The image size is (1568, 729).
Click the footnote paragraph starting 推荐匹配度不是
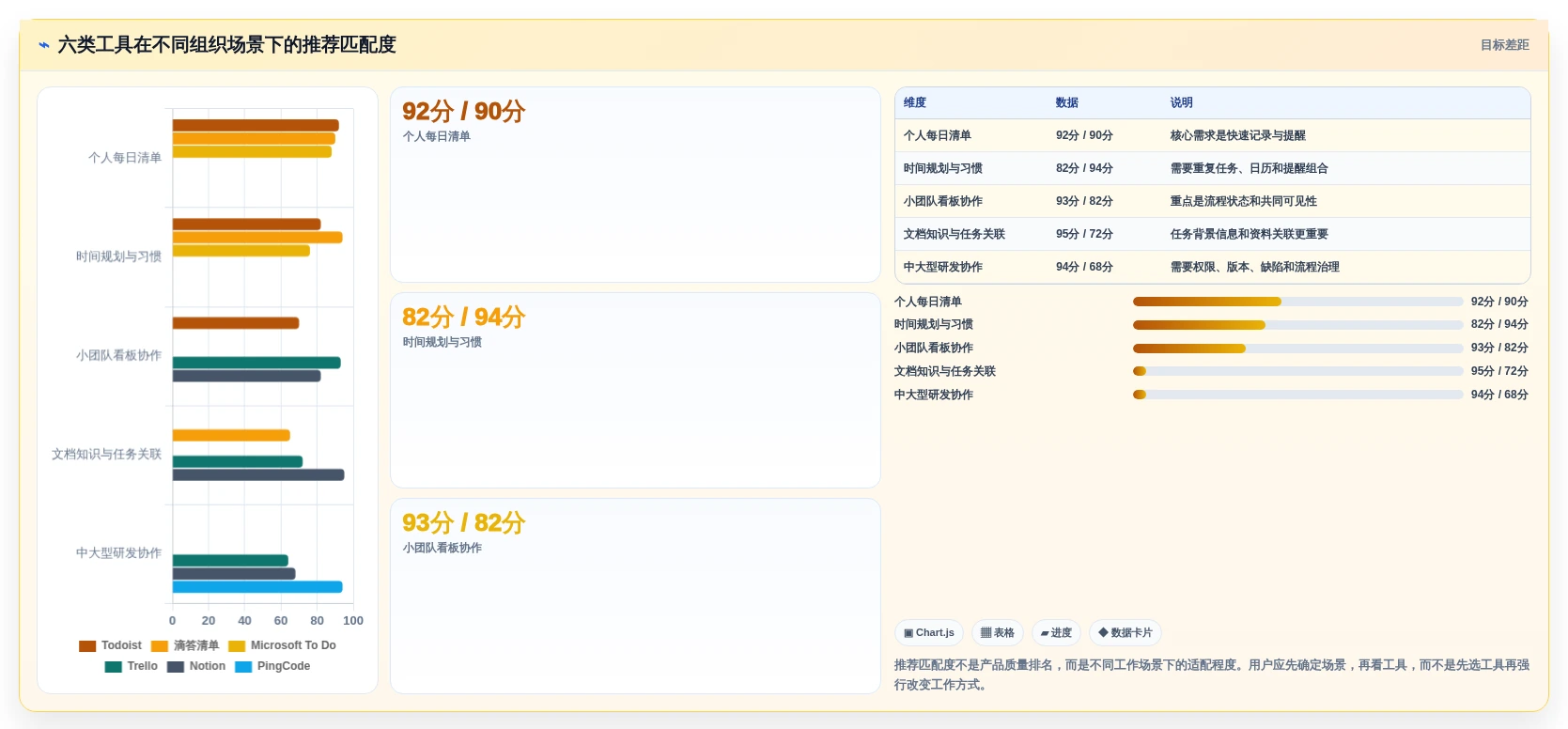point(1212,675)
